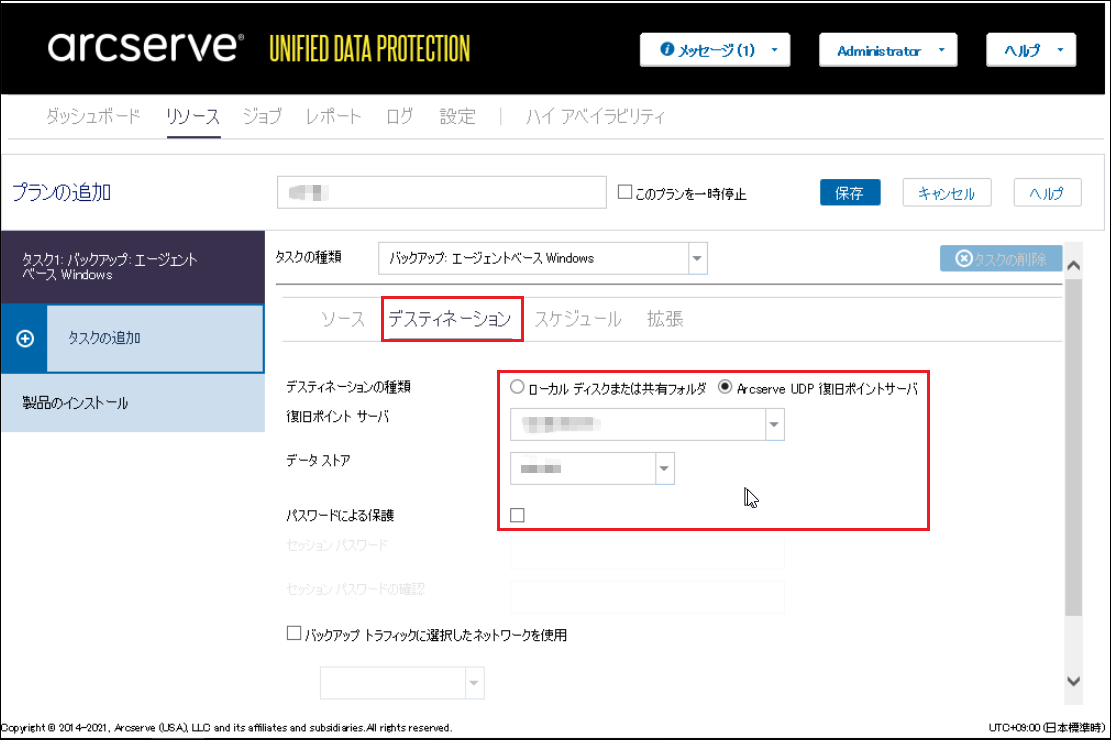Image resolution: width=1111 pixels, height=740 pixels.
Task: Click the info icon in the メッセージ button
Action: [667, 50]
